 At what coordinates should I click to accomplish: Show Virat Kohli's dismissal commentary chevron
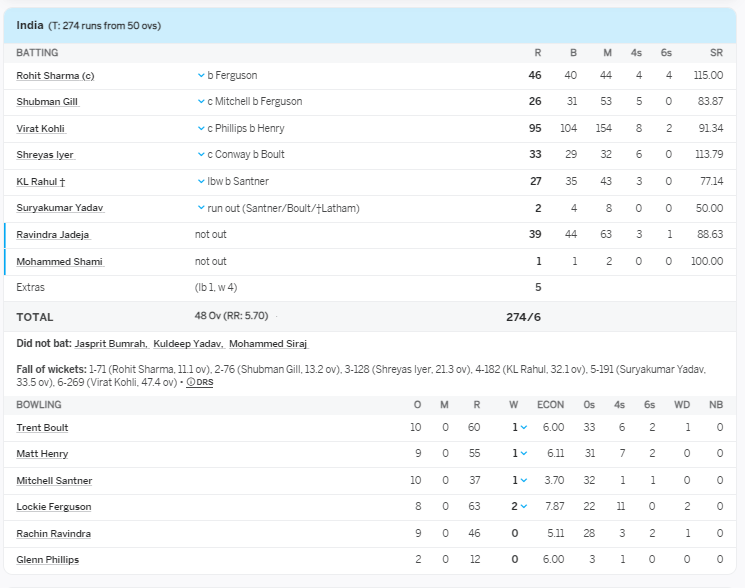(x=201, y=128)
